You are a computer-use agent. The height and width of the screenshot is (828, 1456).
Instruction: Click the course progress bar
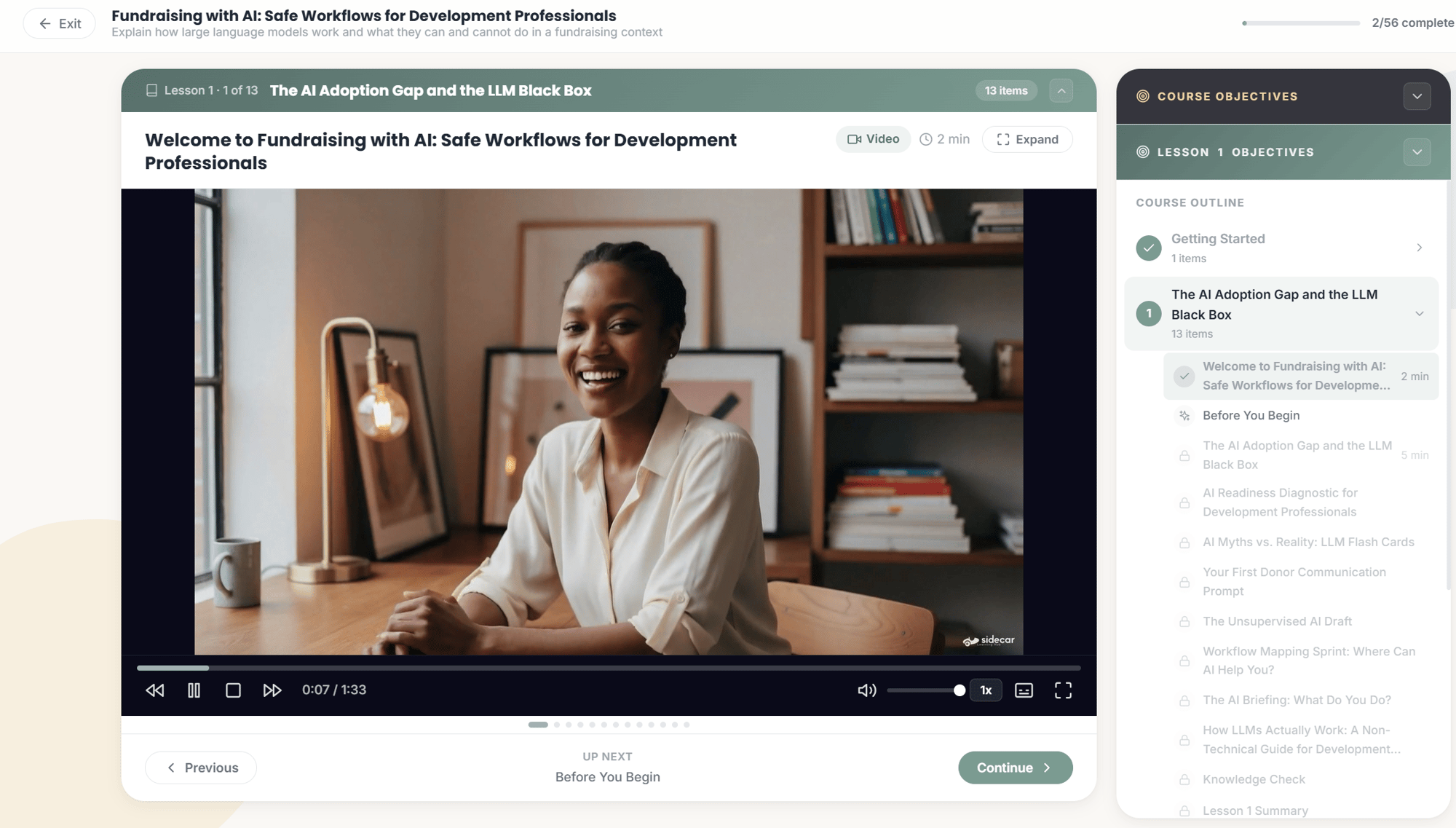pyautogui.click(x=1301, y=23)
